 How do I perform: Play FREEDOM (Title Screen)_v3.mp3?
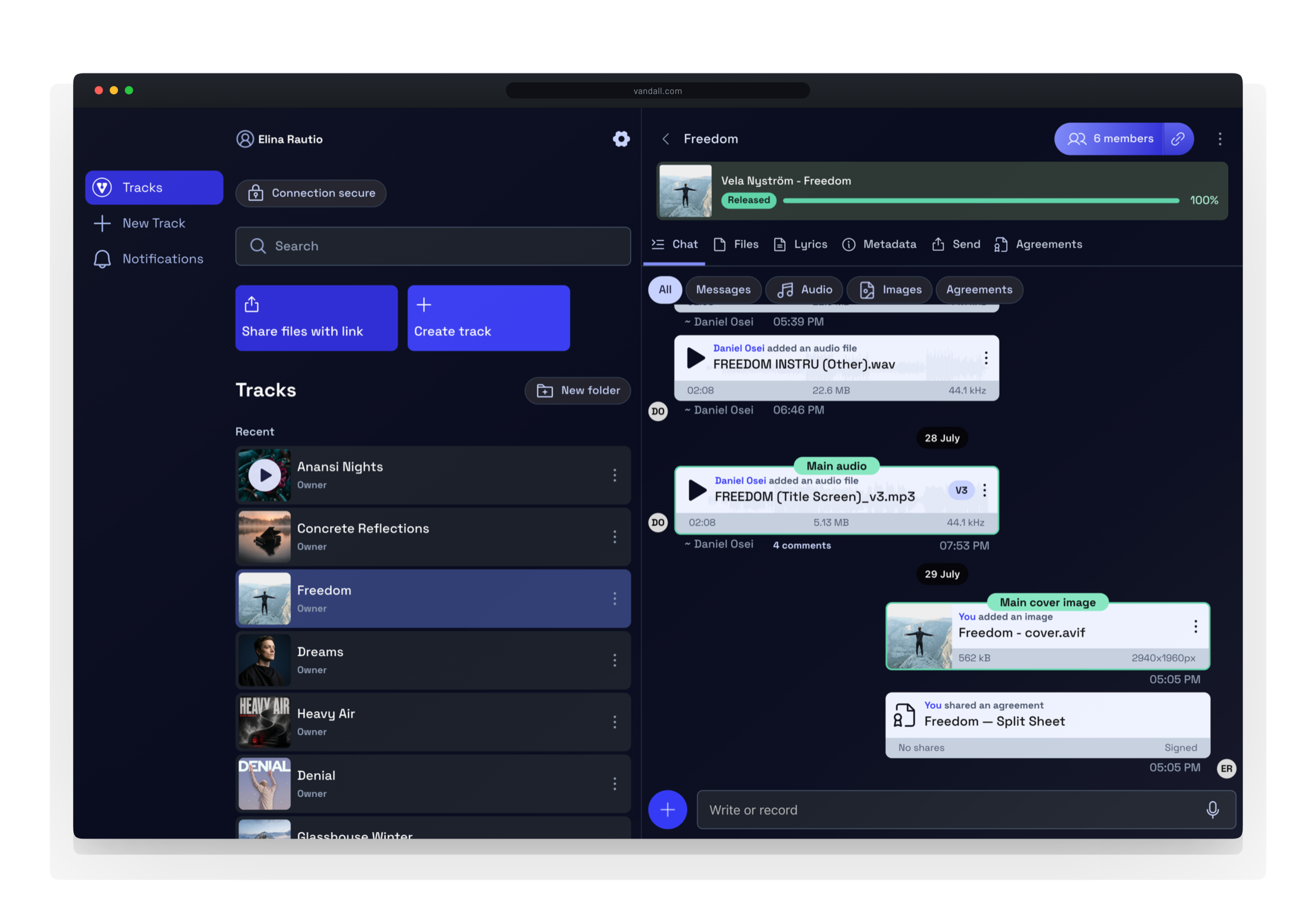pyautogui.click(x=697, y=490)
